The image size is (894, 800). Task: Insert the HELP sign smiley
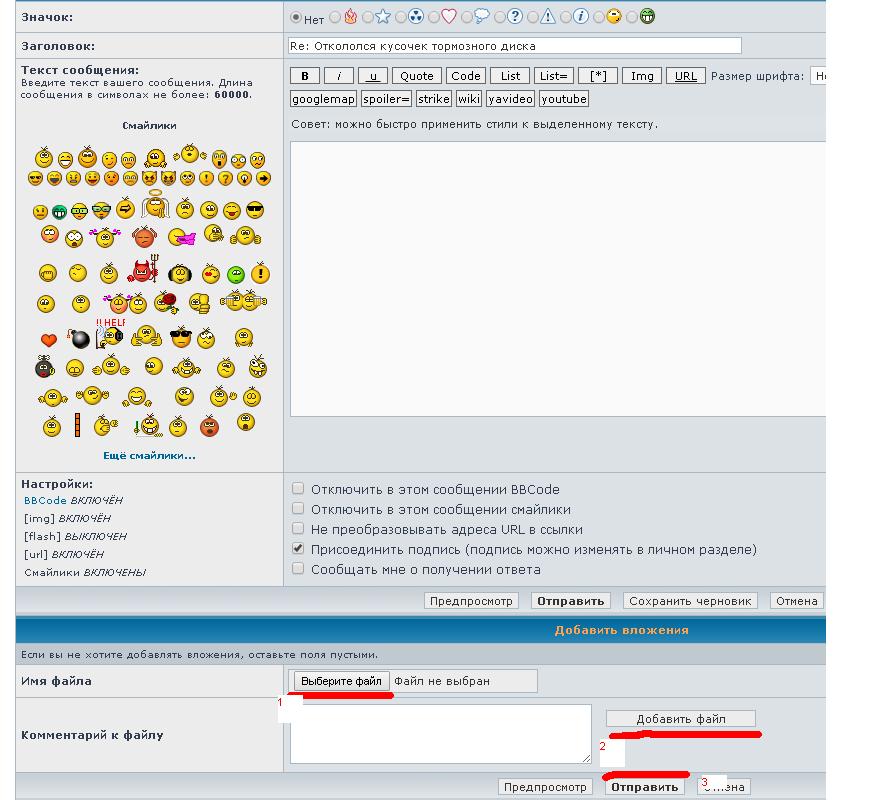click(x=110, y=335)
